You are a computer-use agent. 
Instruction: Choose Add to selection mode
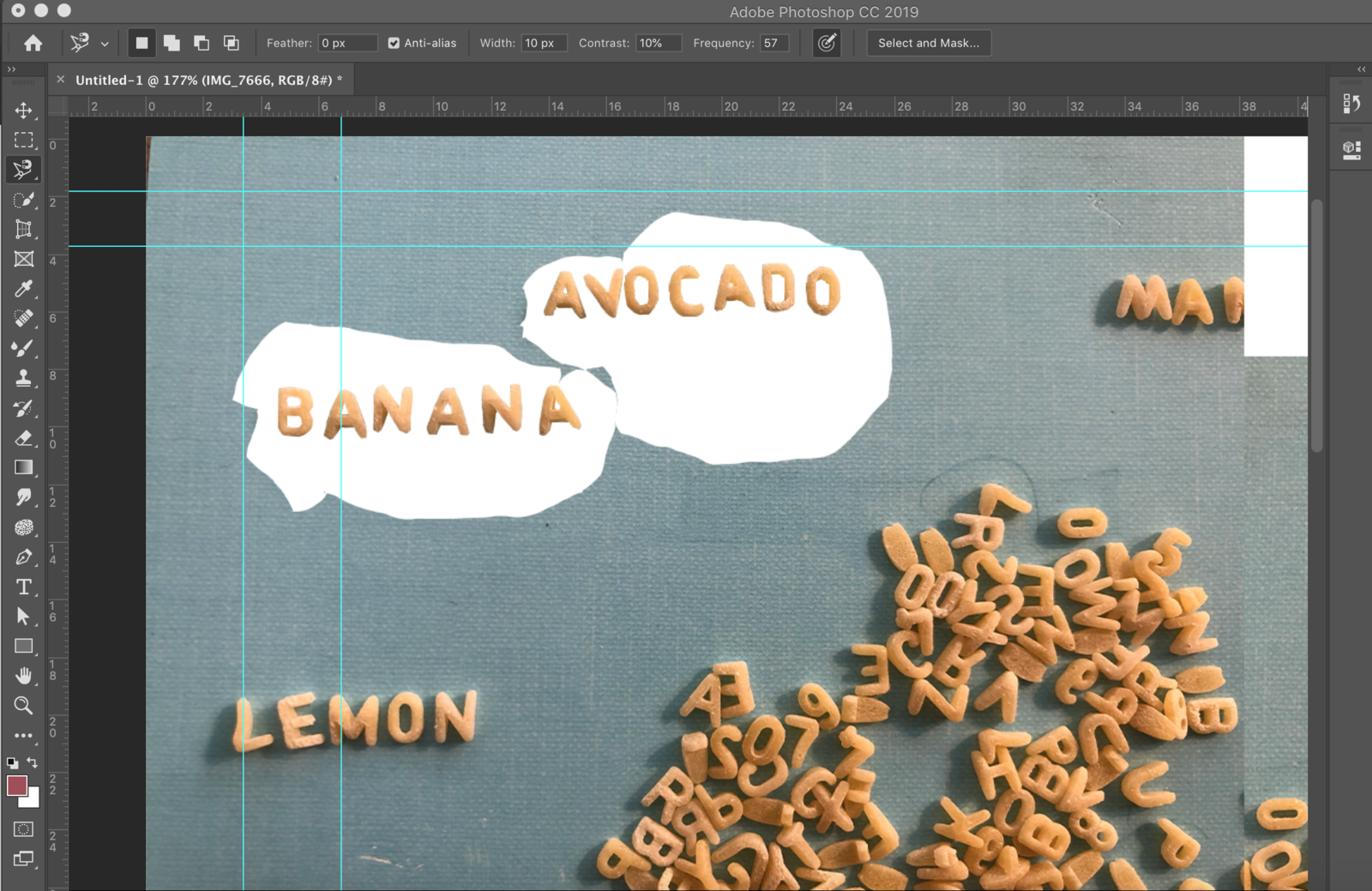tap(171, 43)
